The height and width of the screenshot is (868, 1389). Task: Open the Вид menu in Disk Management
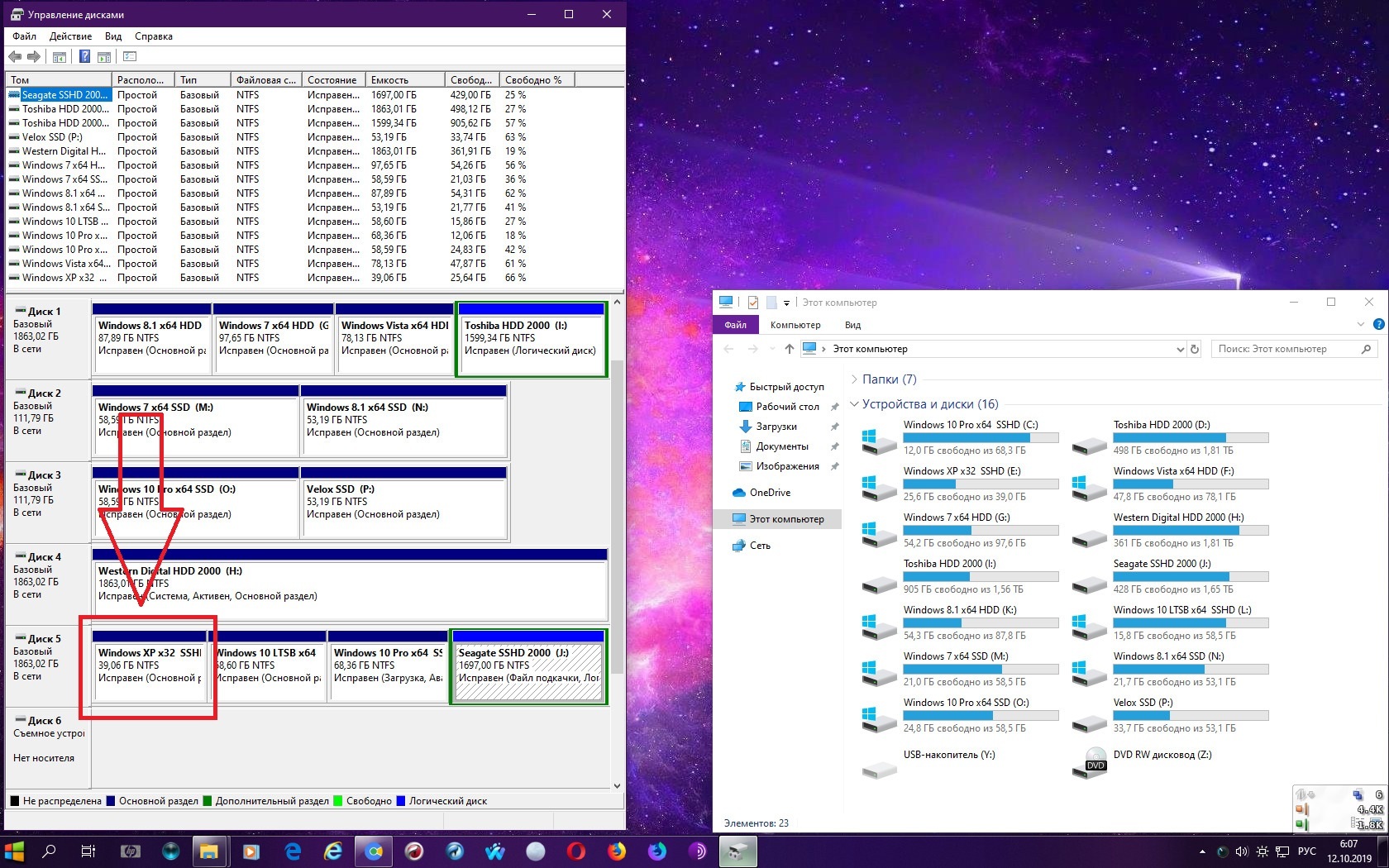pos(113,36)
